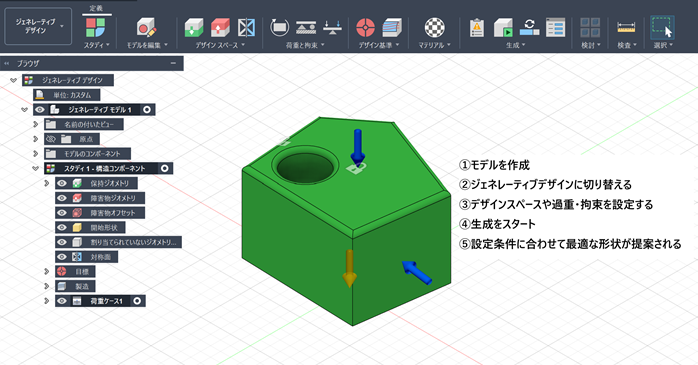The height and width of the screenshot is (365, 698).
Task: Collapse the browser with the double-arrow icon
Action: pos(7,64)
